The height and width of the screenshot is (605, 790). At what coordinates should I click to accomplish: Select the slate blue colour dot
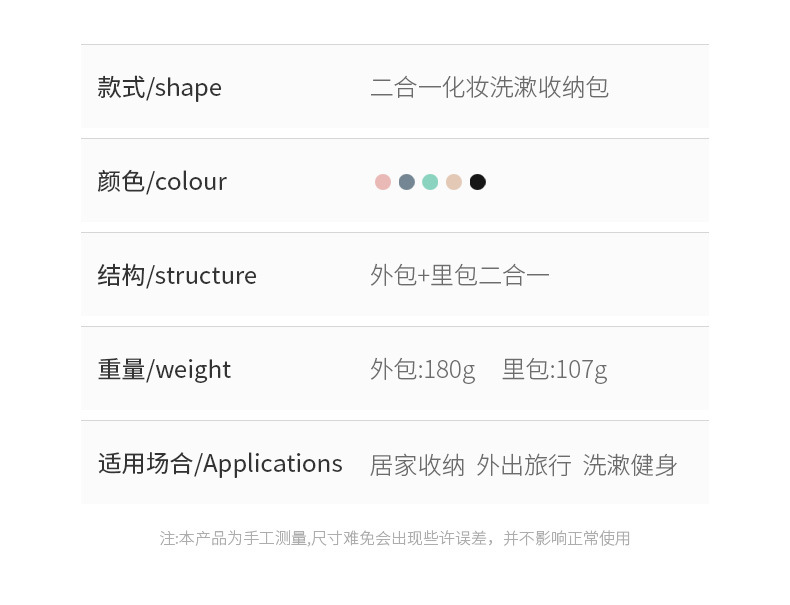(x=407, y=182)
